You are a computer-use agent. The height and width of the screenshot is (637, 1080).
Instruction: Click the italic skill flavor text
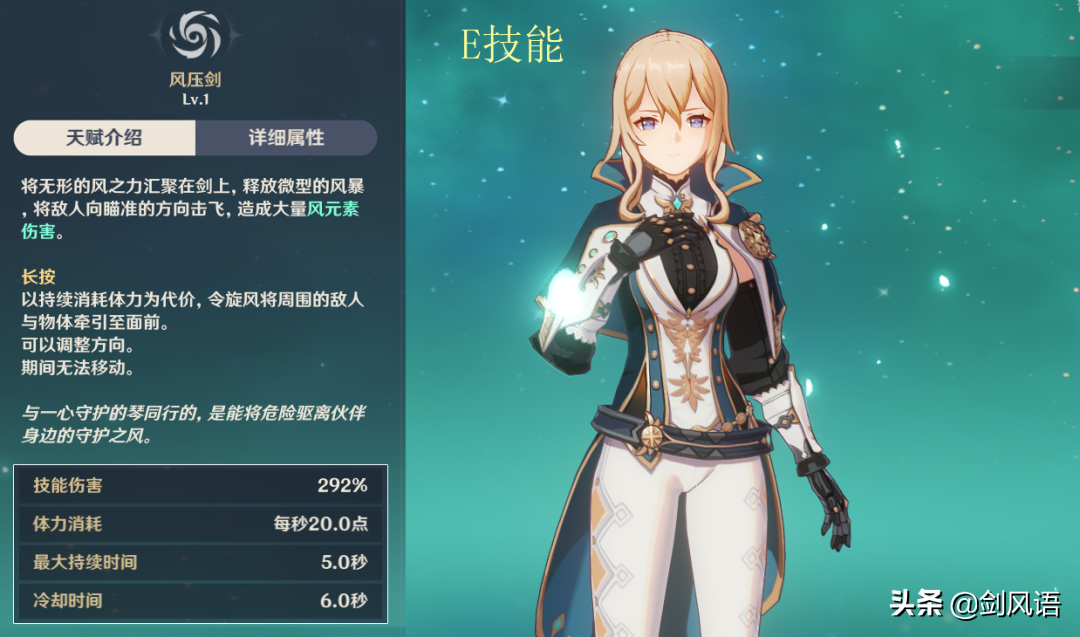[x=193, y=424]
